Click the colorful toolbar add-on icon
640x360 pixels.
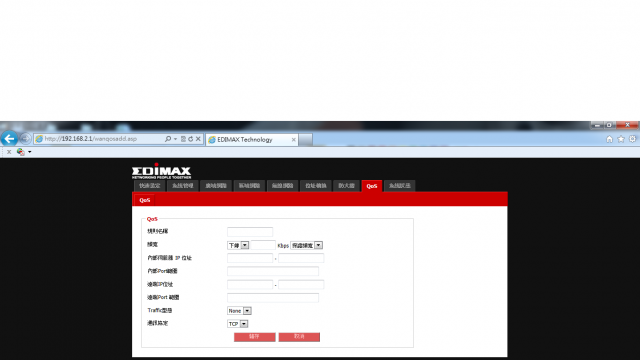pyautogui.click(x=20, y=152)
